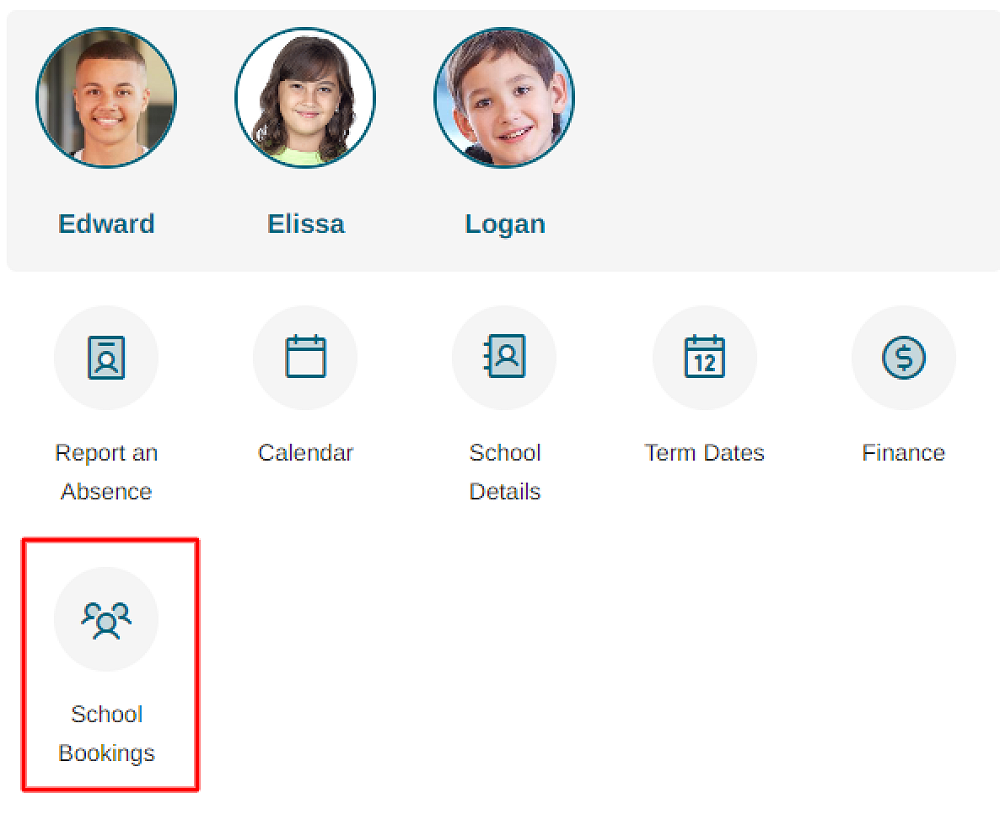Open the School Bookings people icon
Screen dimensions: 1000x815
point(106,619)
